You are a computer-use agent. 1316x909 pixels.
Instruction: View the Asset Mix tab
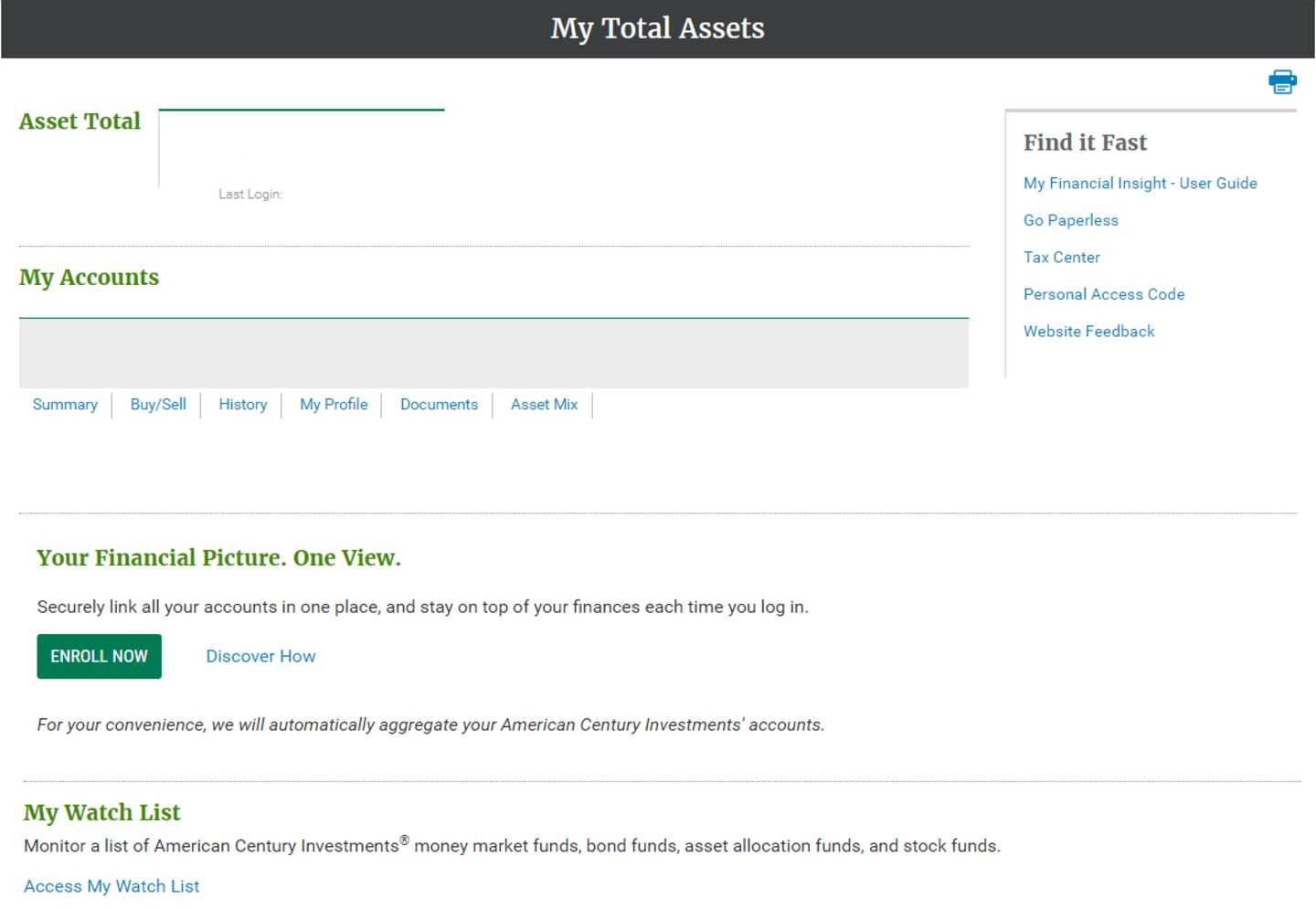pos(543,405)
